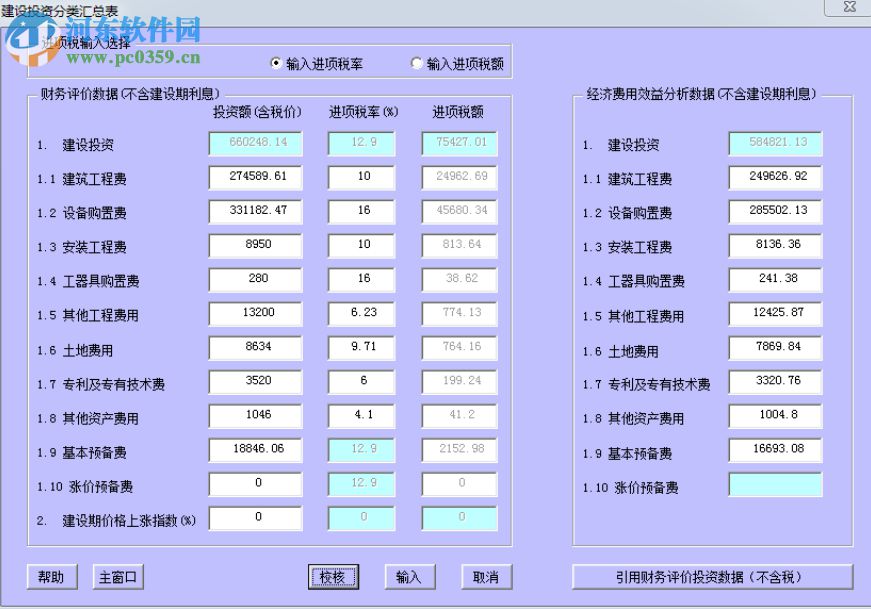The width and height of the screenshot is (871, 609).
Task: Select the 输入进项税额 radio option
Action: [416, 63]
